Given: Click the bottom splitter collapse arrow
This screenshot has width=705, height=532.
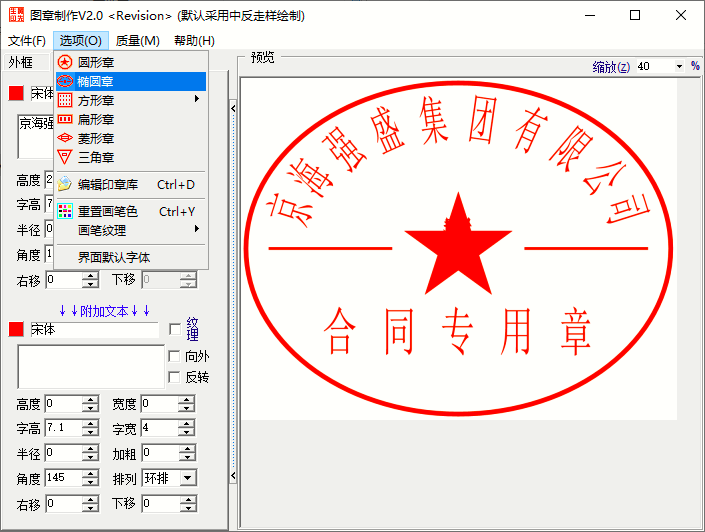Looking at the screenshot, I should tap(233, 475).
